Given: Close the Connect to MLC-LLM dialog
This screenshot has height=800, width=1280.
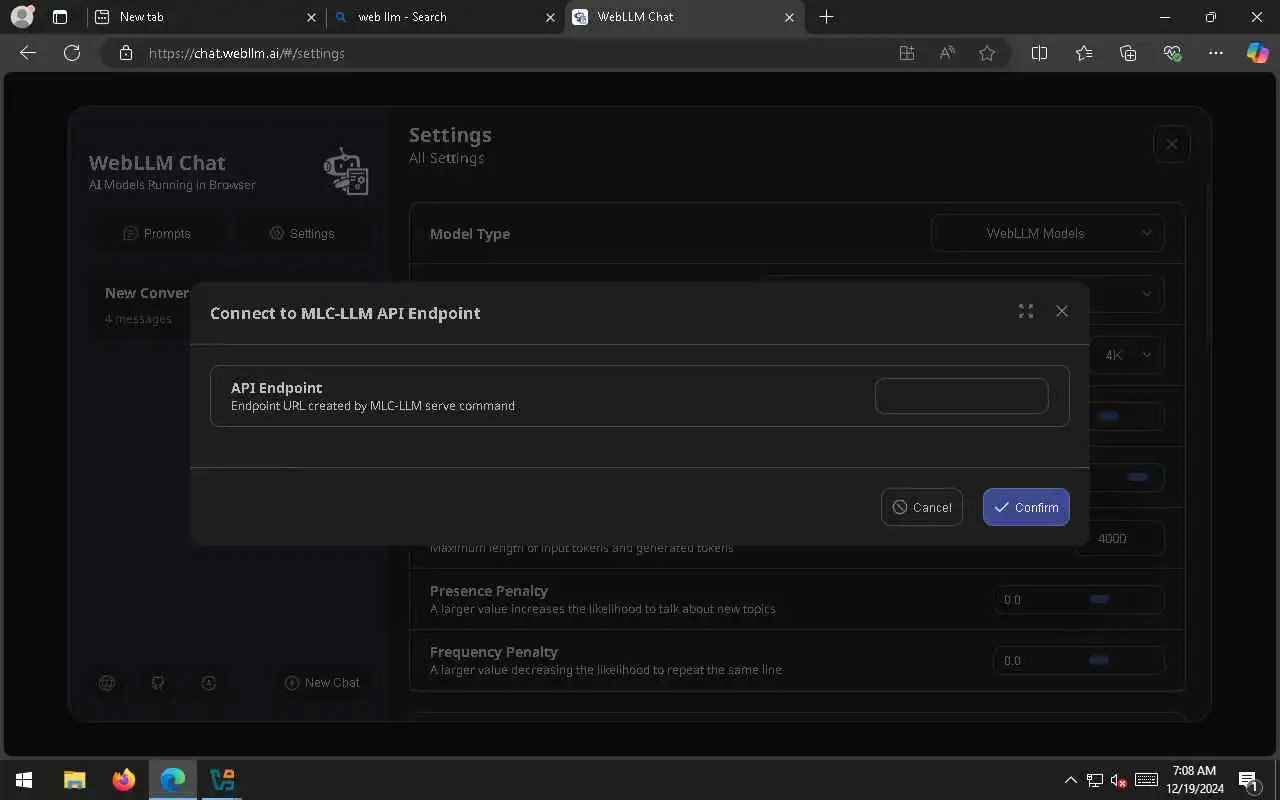Looking at the screenshot, I should [x=1062, y=312].
